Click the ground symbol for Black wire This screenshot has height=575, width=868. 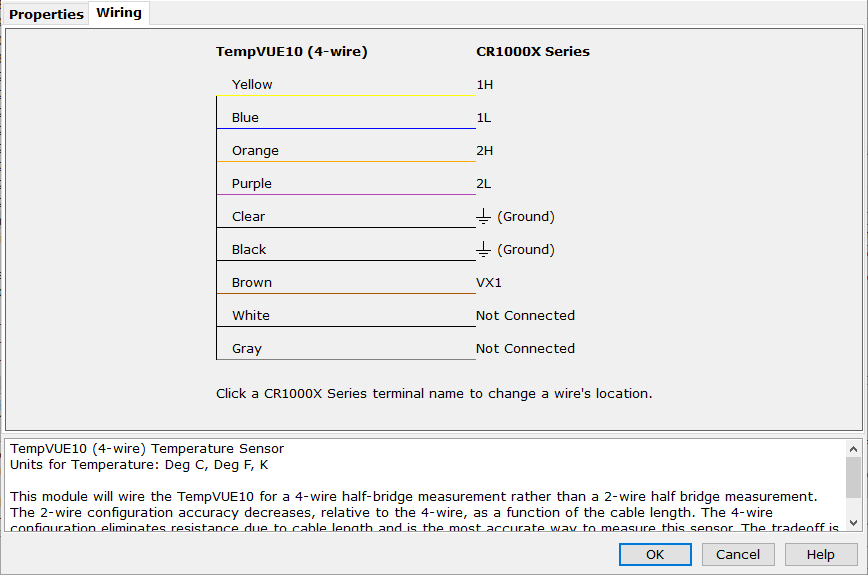point(484,250)
